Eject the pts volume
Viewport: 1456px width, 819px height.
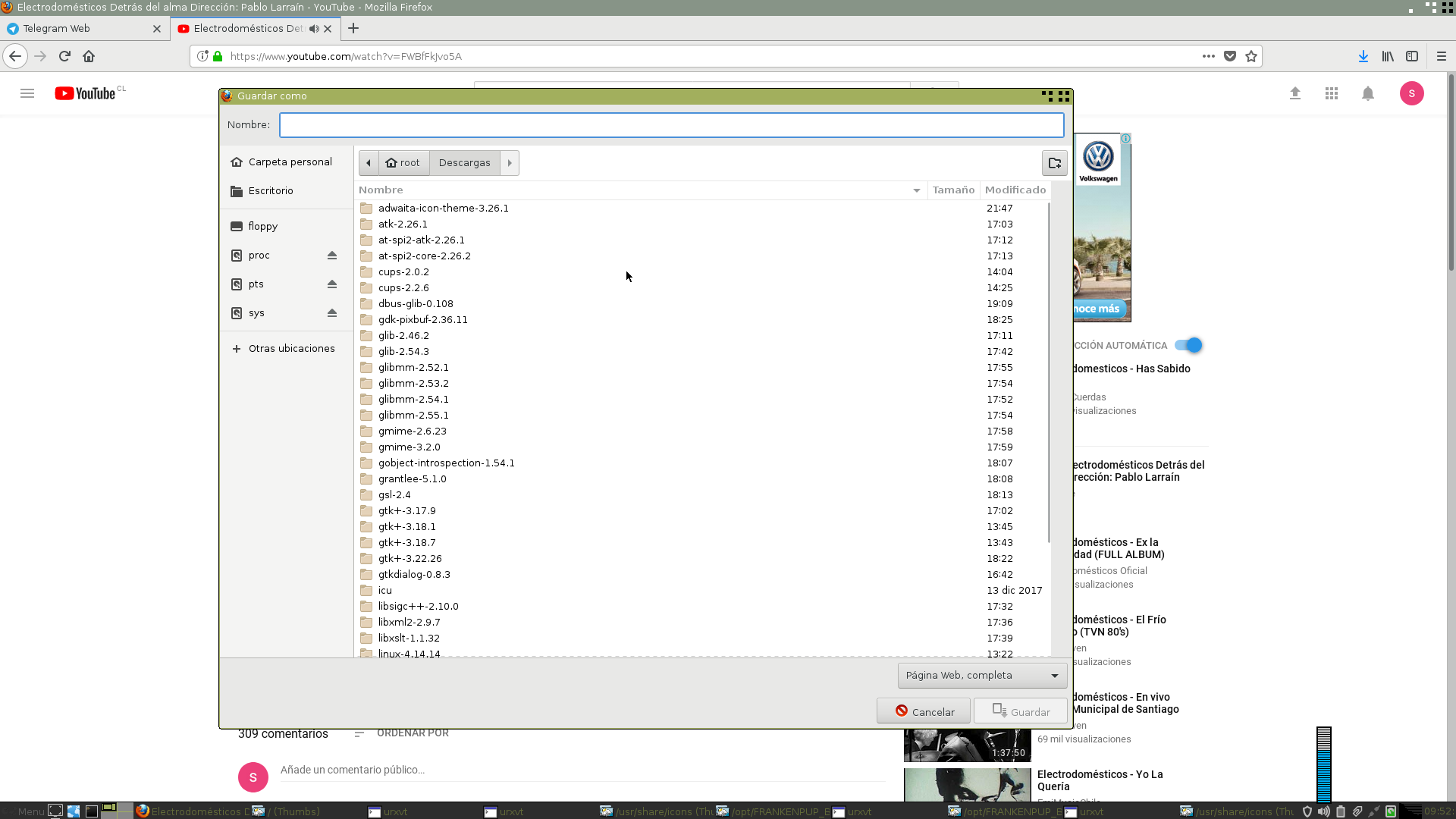pos(331,284)
